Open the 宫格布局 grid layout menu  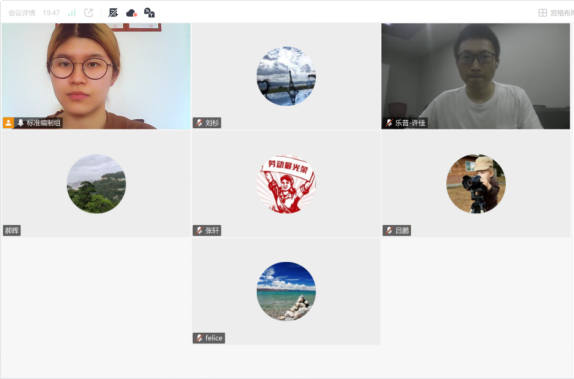(556, 13)
